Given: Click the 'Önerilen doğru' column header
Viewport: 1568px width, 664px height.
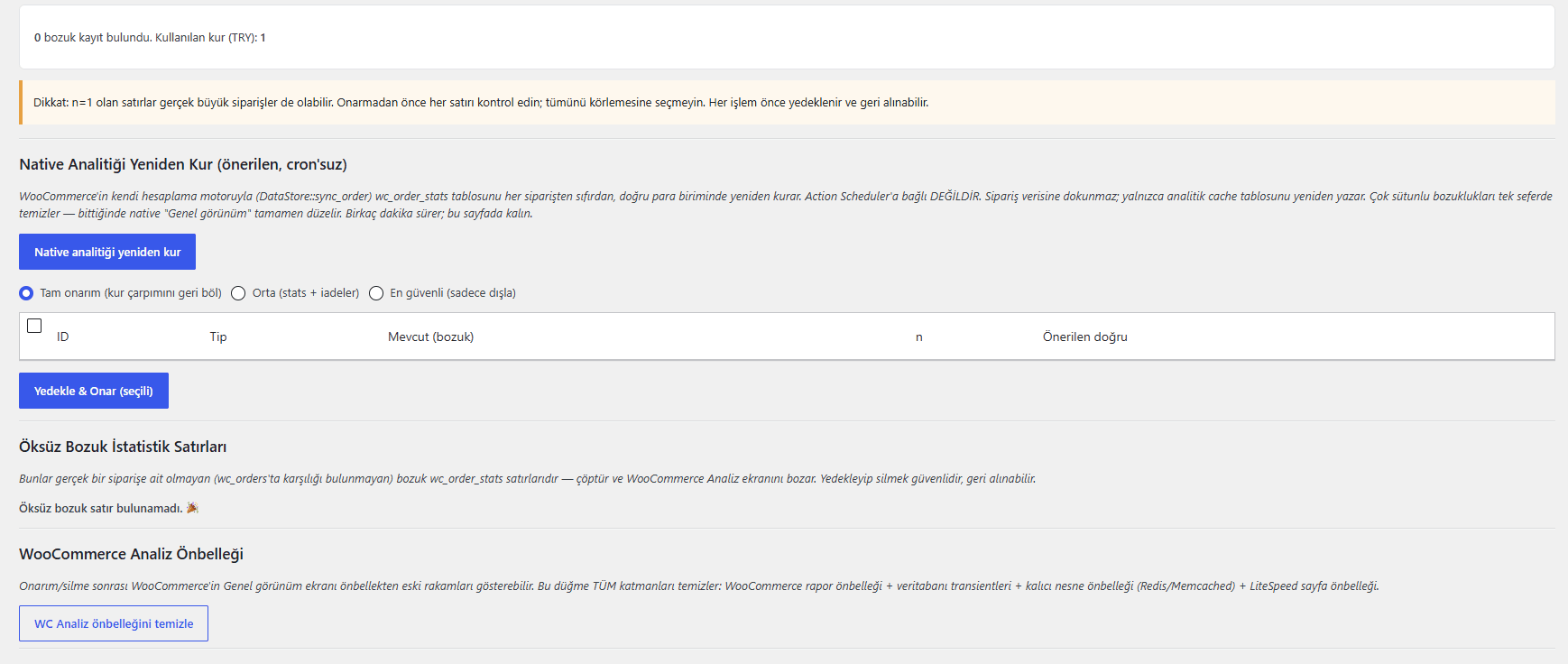Looking at the screenshot, I should pyautogui.click(x=1085, y=337).
